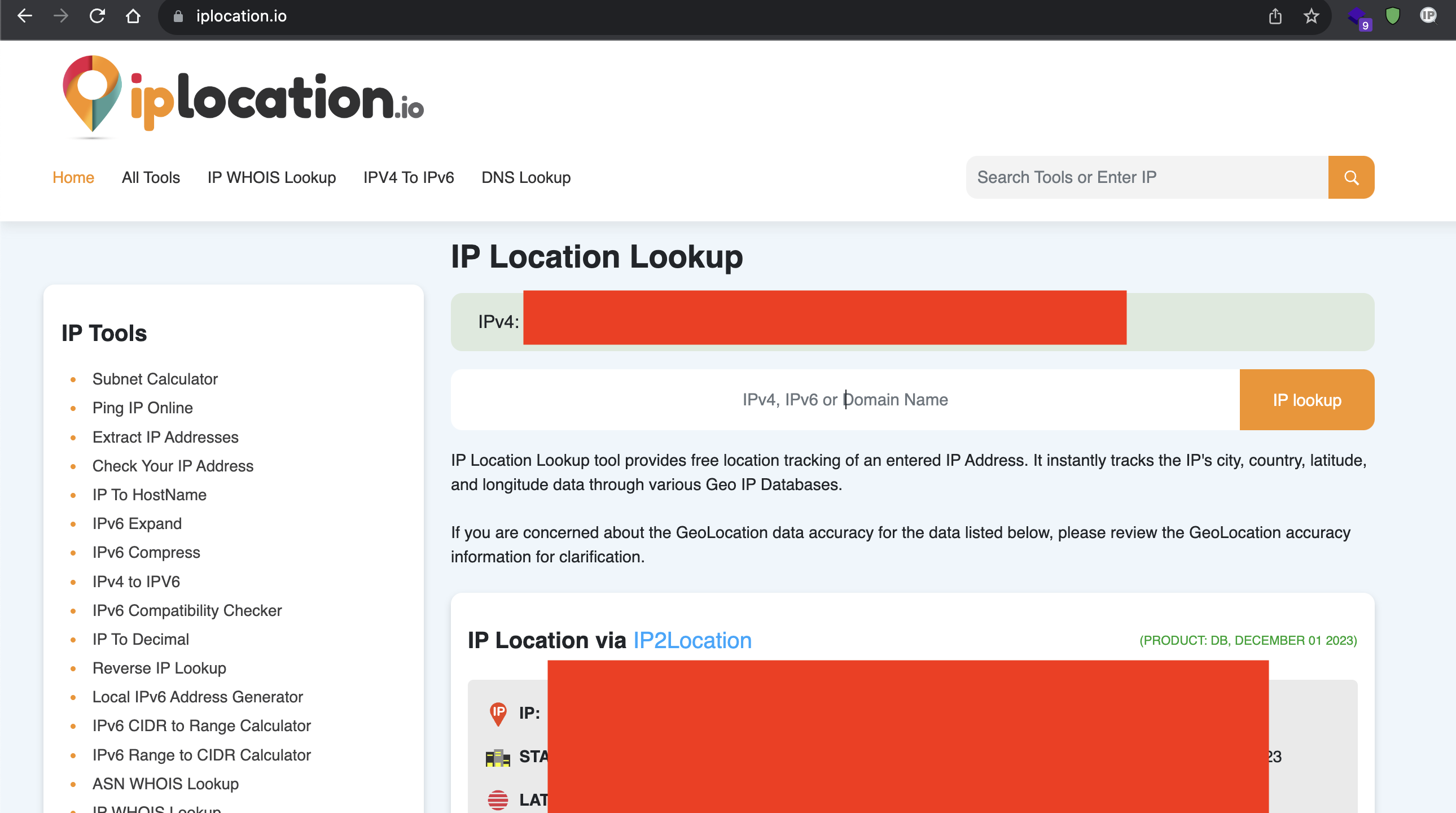
Task: Open Extract IP Addresses tool
Action: point(165,437)
